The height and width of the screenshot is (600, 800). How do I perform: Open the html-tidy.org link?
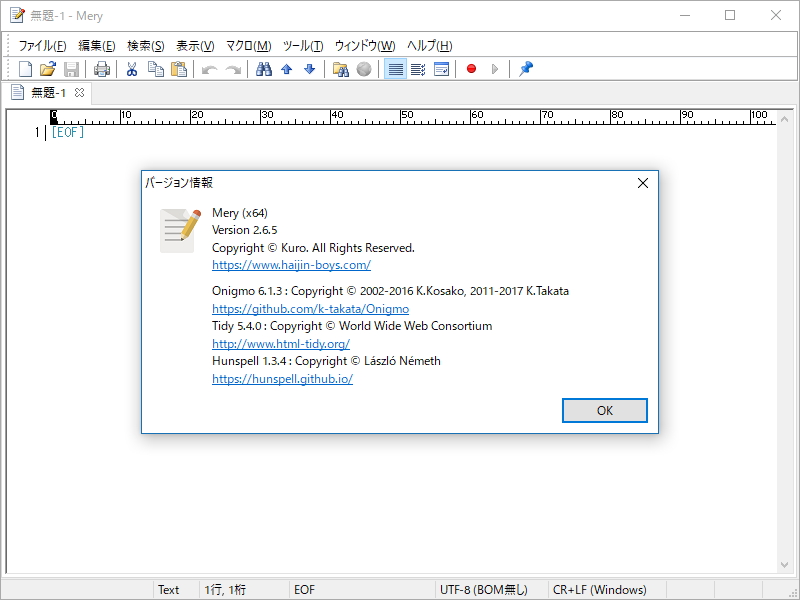pyautogui.click(x=281, y=343)
